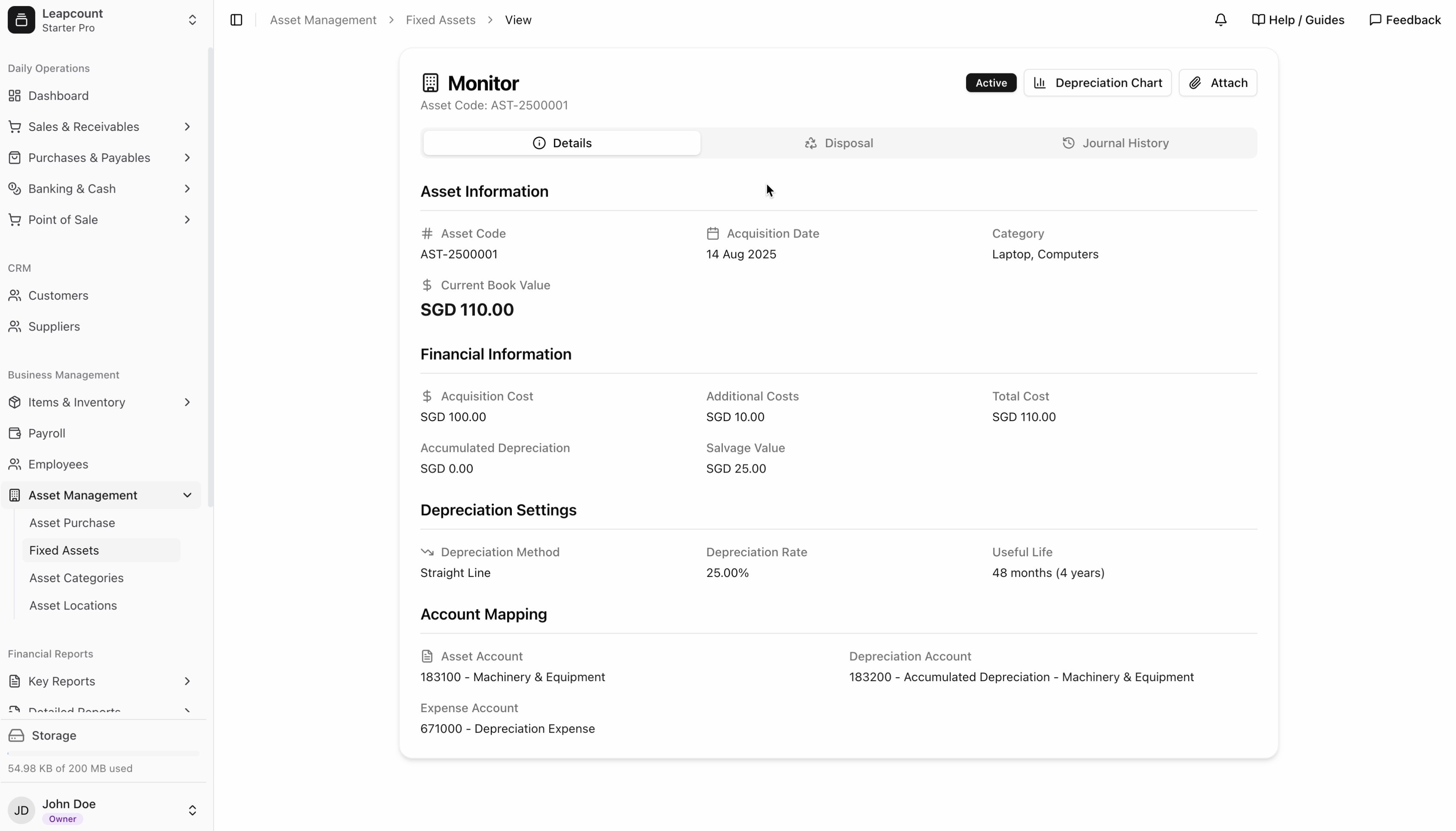Click the sidebar vertical scrollbar

[210, 277]
